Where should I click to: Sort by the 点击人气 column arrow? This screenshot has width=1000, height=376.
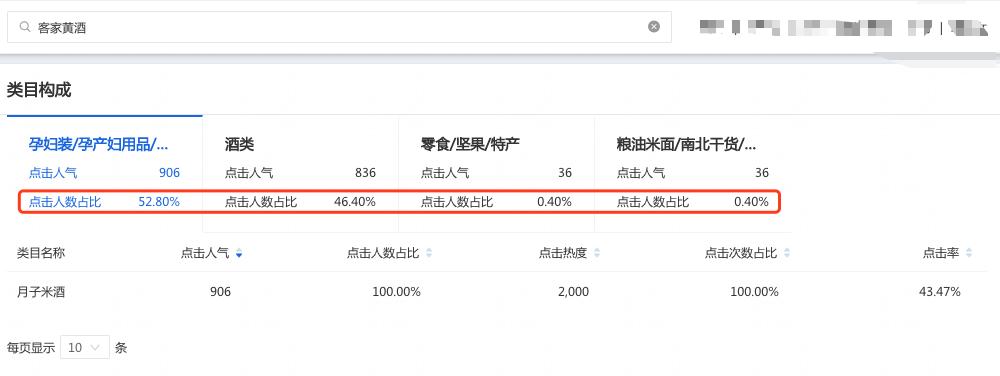point(239,254)
